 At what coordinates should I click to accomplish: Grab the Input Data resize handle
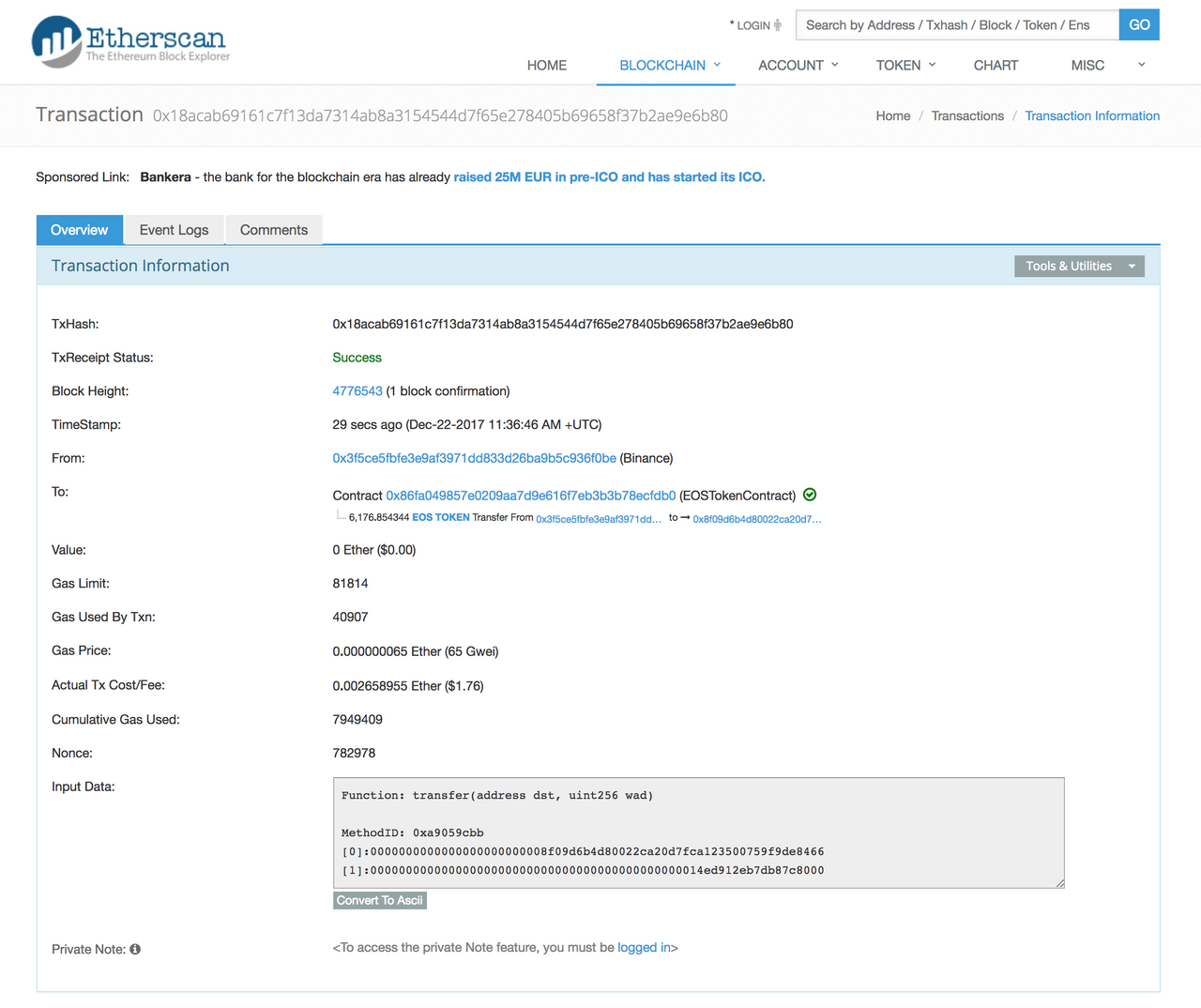[1059, 882]
